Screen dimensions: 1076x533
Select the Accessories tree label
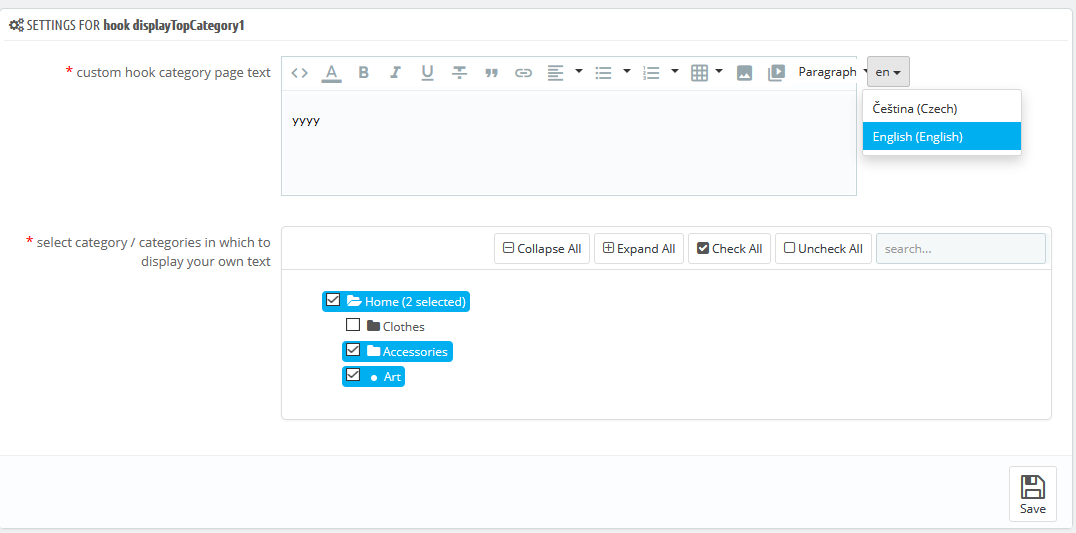tap(415, 352)
